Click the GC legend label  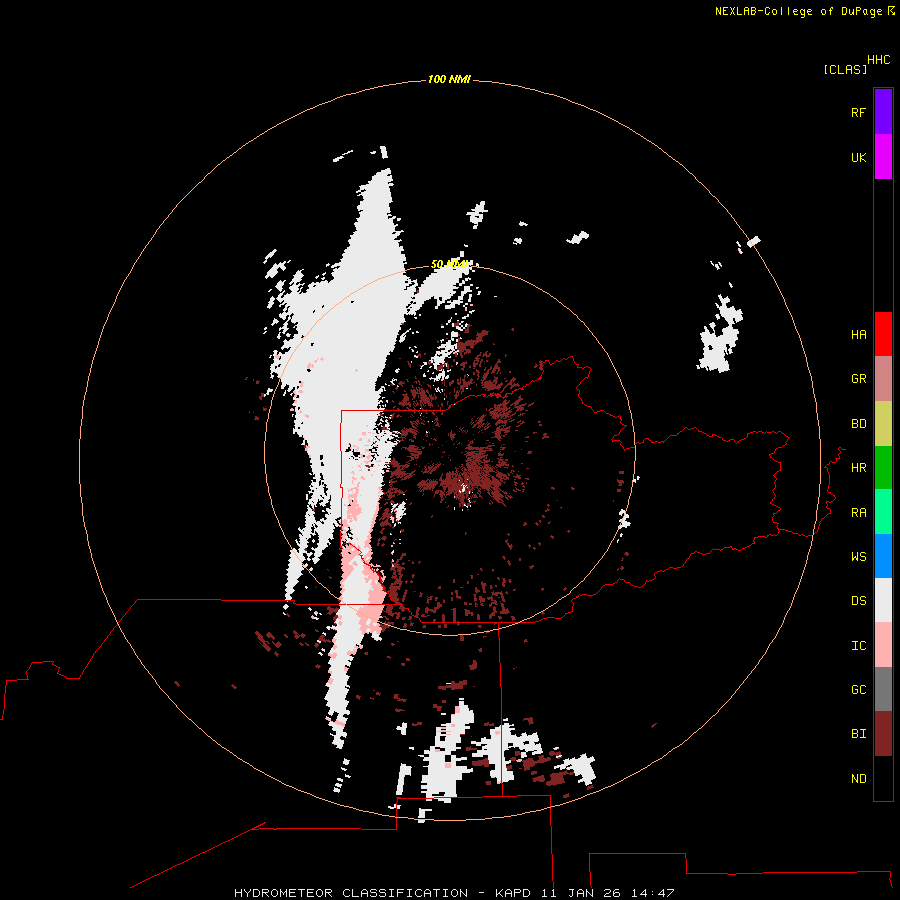point(858,690)
